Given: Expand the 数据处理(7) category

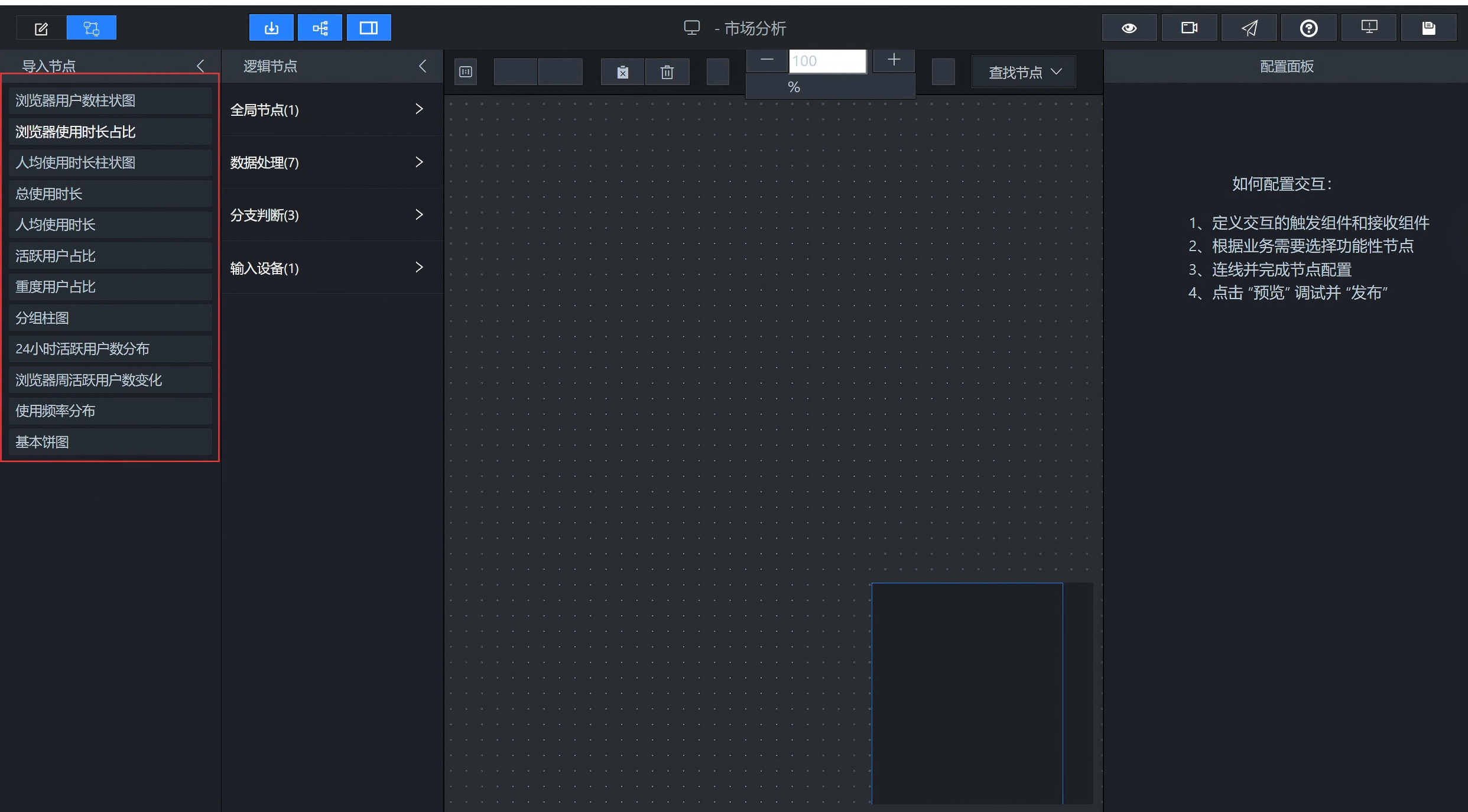Looking at the screenshot, I should point(332,163).
